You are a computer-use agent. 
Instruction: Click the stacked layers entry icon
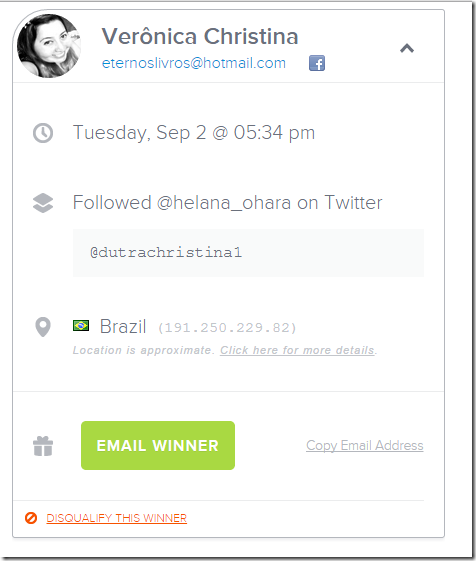43,203
